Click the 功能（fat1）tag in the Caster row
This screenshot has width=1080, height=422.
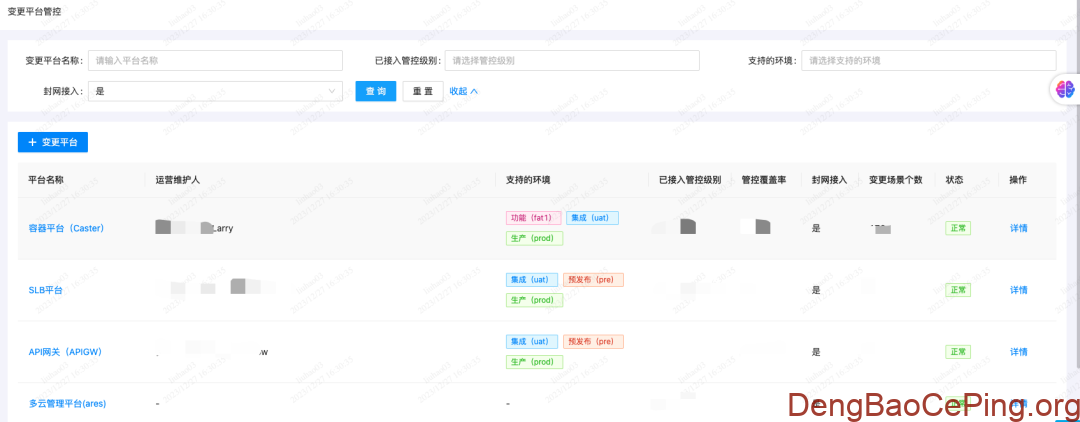[534, 218]
